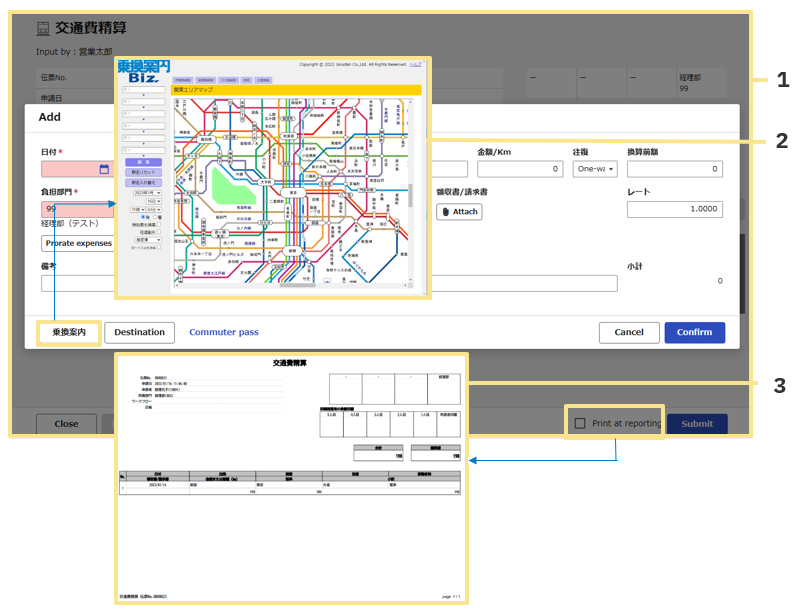Click the sixth station input in transit panel
This screenshot has width=798, height=614.
[x=144, y=150]
